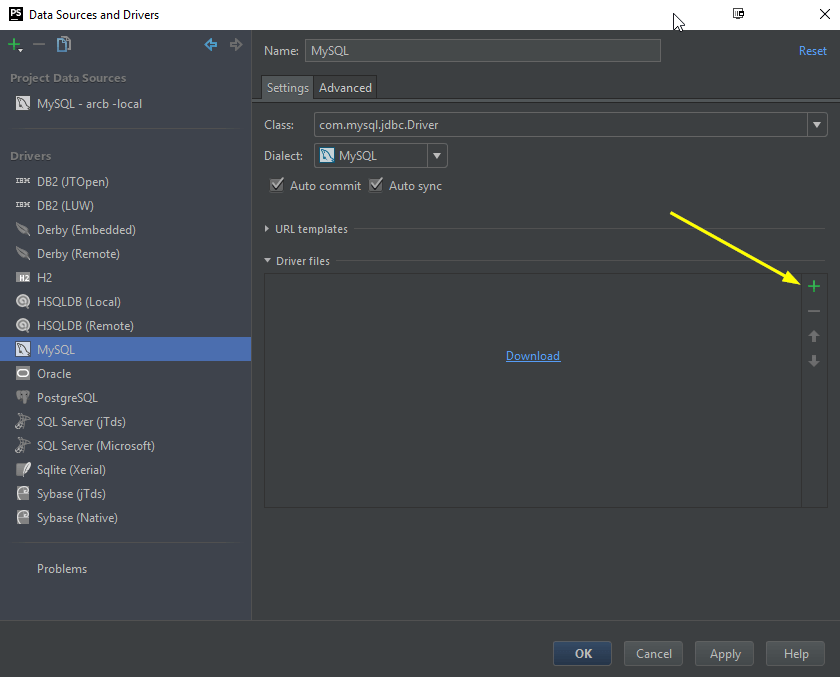Image resolution: width=840 pixels, height=677 pixels.
Task: Move driver file down arrow icon
Action: click(x=814, y=361)
